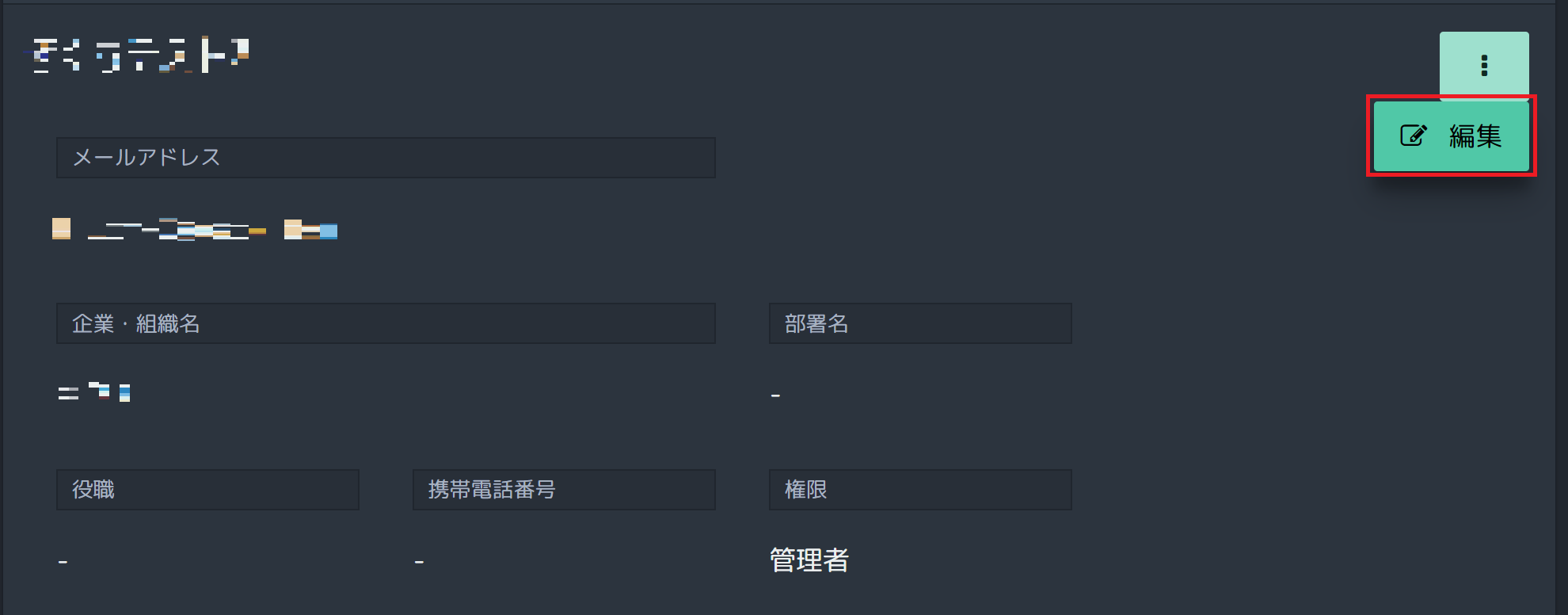Click the blurred domain part of the email

click(310, 230)
